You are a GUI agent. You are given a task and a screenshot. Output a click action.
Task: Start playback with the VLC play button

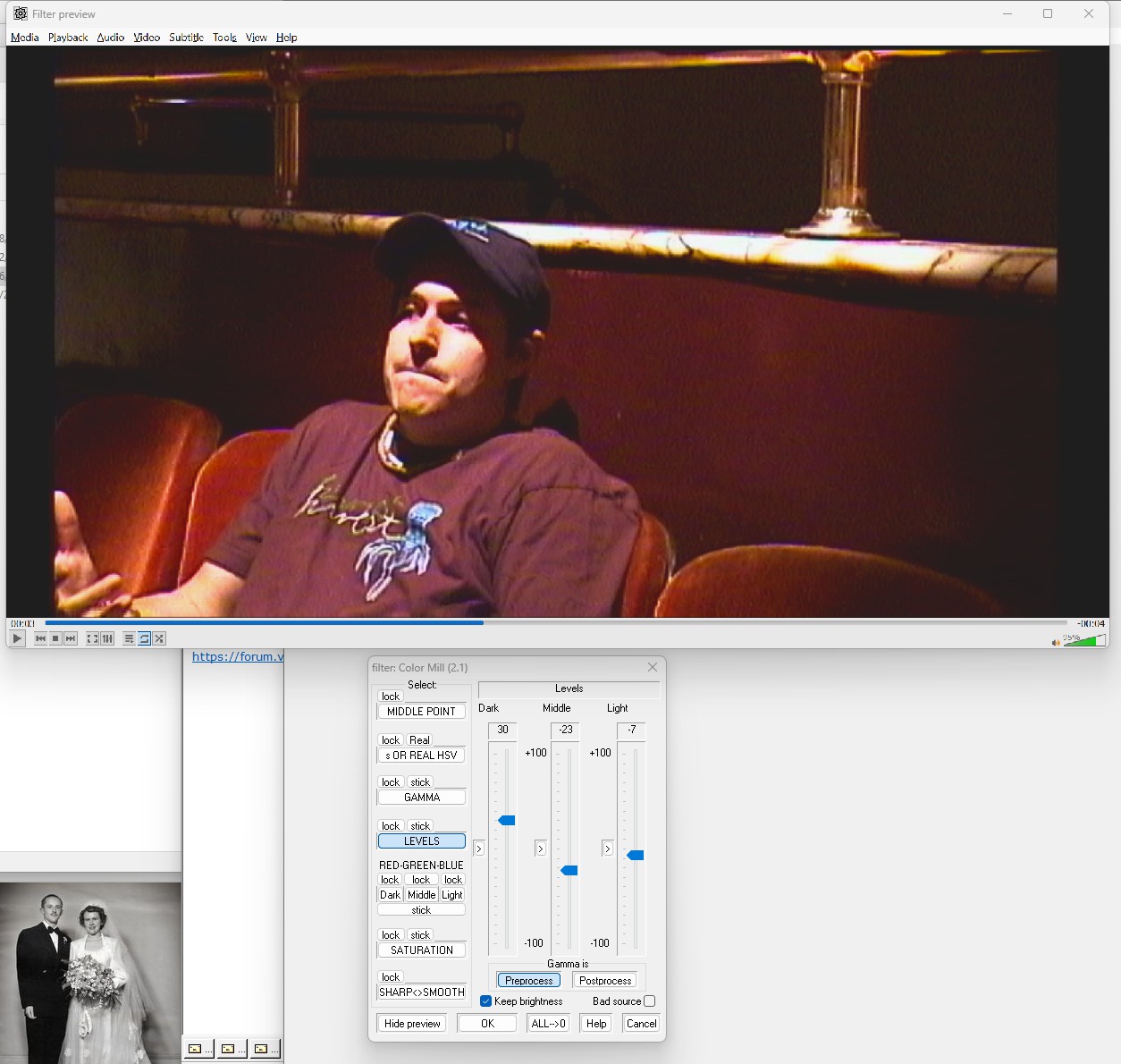[x=17, y=638]
